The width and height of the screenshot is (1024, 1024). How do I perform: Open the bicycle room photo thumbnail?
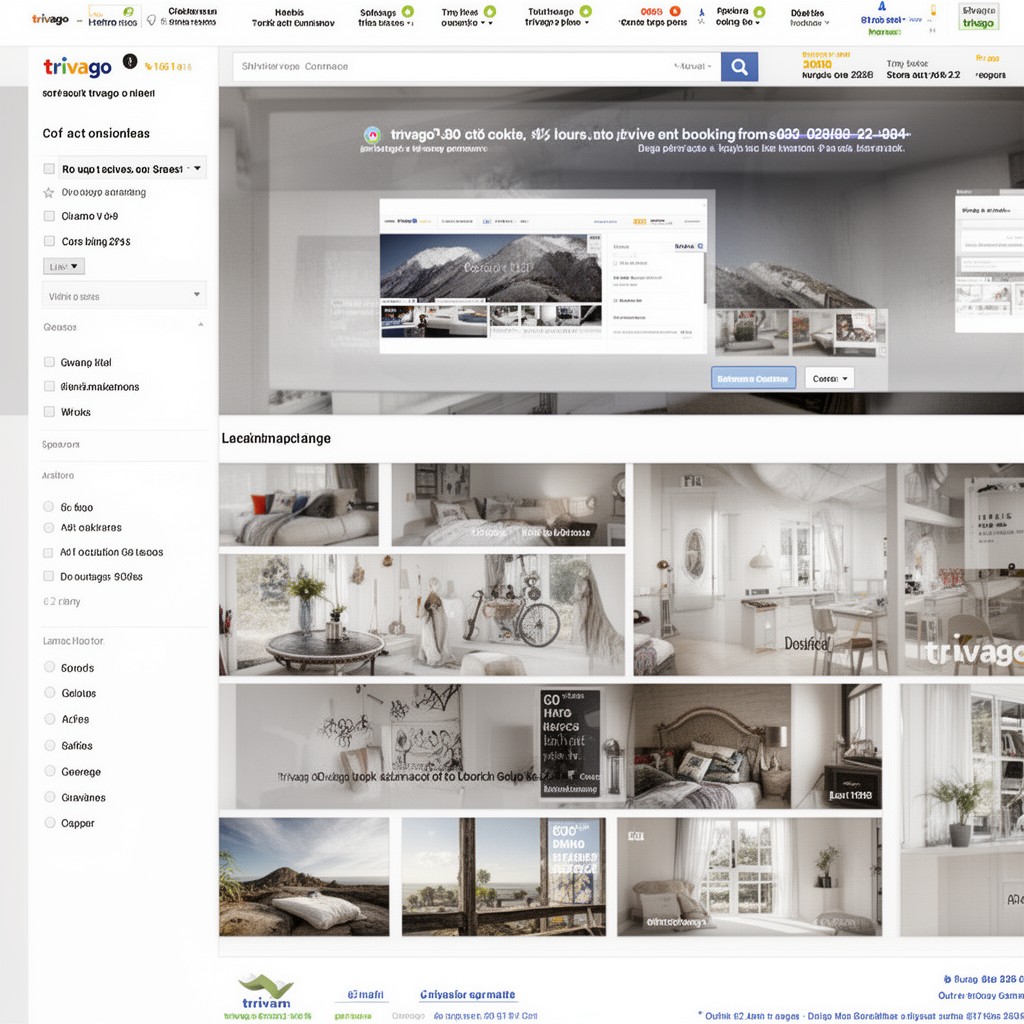[422, 615]
